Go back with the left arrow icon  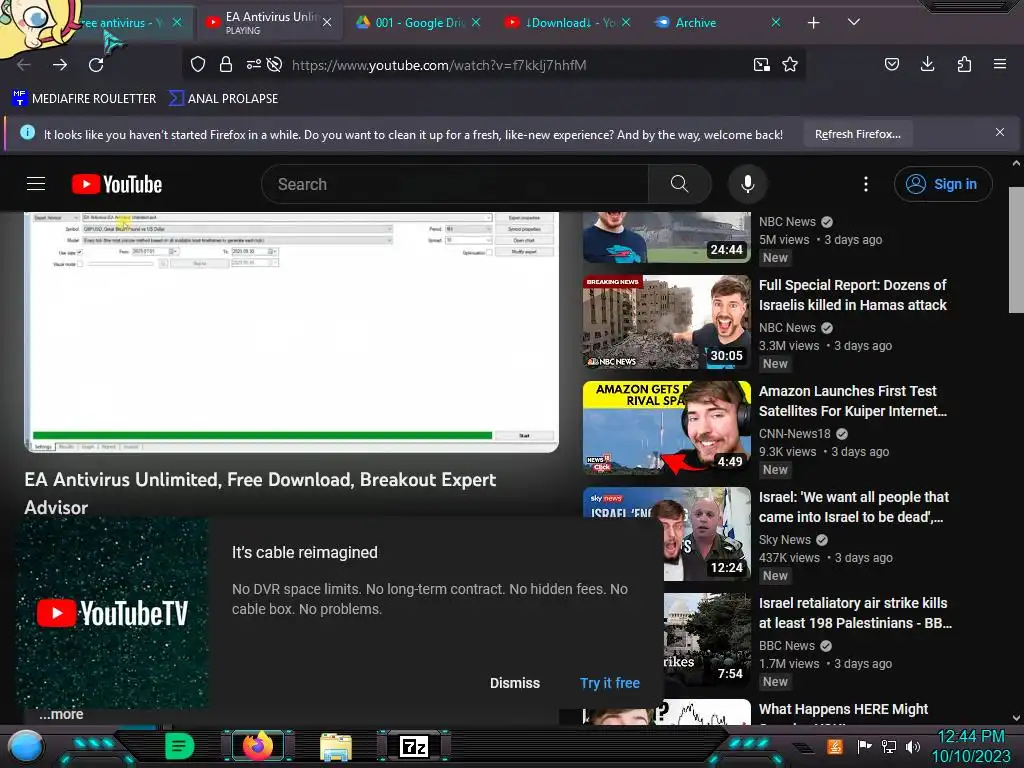[x=24, y=65]
